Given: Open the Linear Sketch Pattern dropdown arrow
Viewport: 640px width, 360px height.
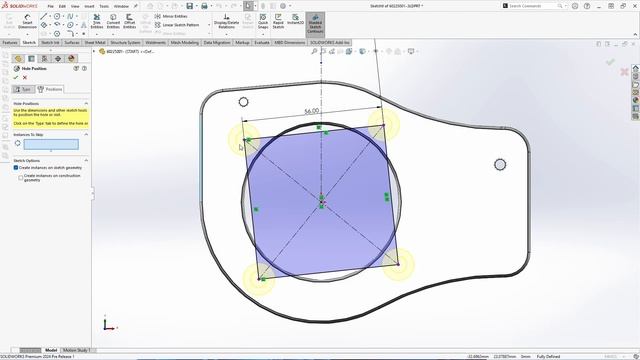Looking at the screenshot, I should [x=209, y=25].
